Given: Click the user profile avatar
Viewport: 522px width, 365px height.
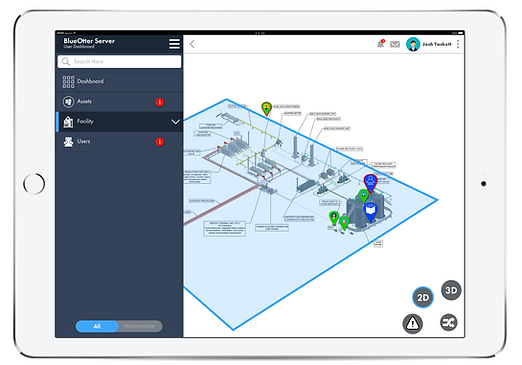Looking at the screenshot, I should tap(413, 44).
